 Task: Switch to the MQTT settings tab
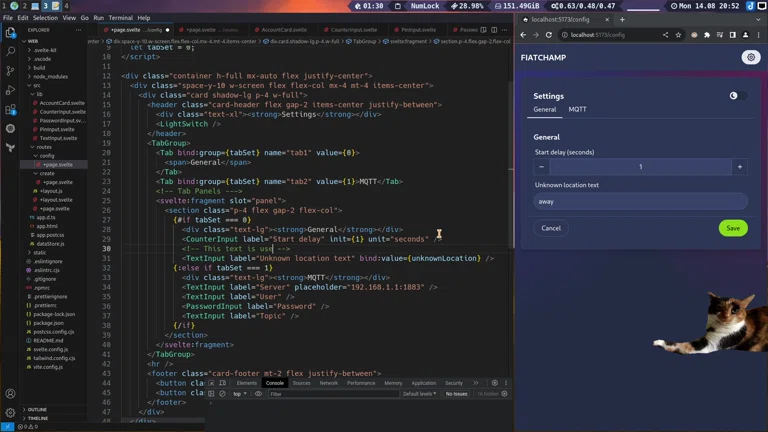point(577,110)
